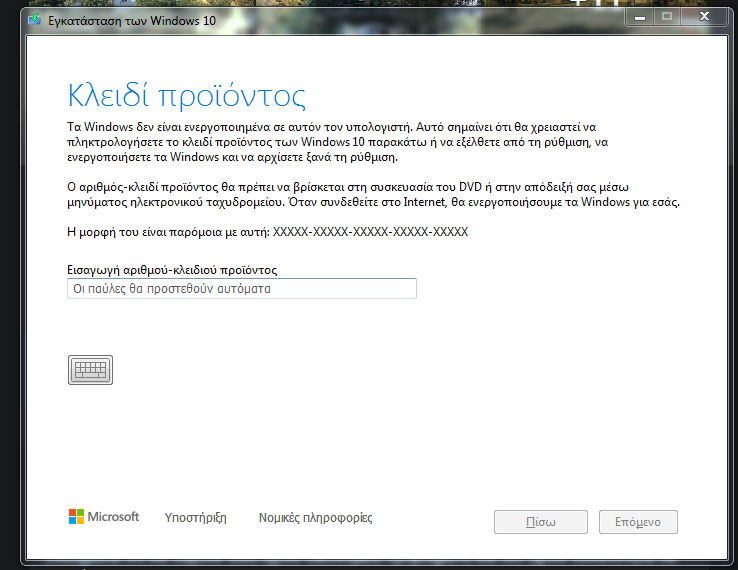This screenshot has width=738, height=570.
Task: Click the Microsoft logo
Action: [104, 517]
